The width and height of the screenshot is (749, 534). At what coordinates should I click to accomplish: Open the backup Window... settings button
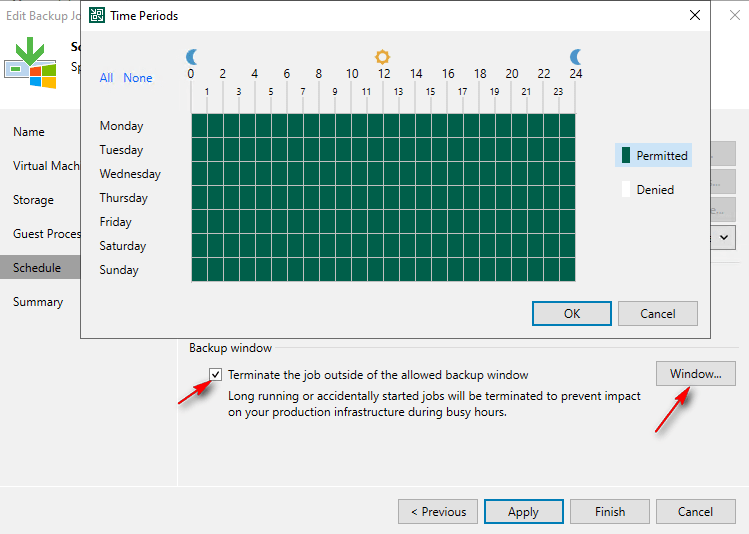point(695,374)
